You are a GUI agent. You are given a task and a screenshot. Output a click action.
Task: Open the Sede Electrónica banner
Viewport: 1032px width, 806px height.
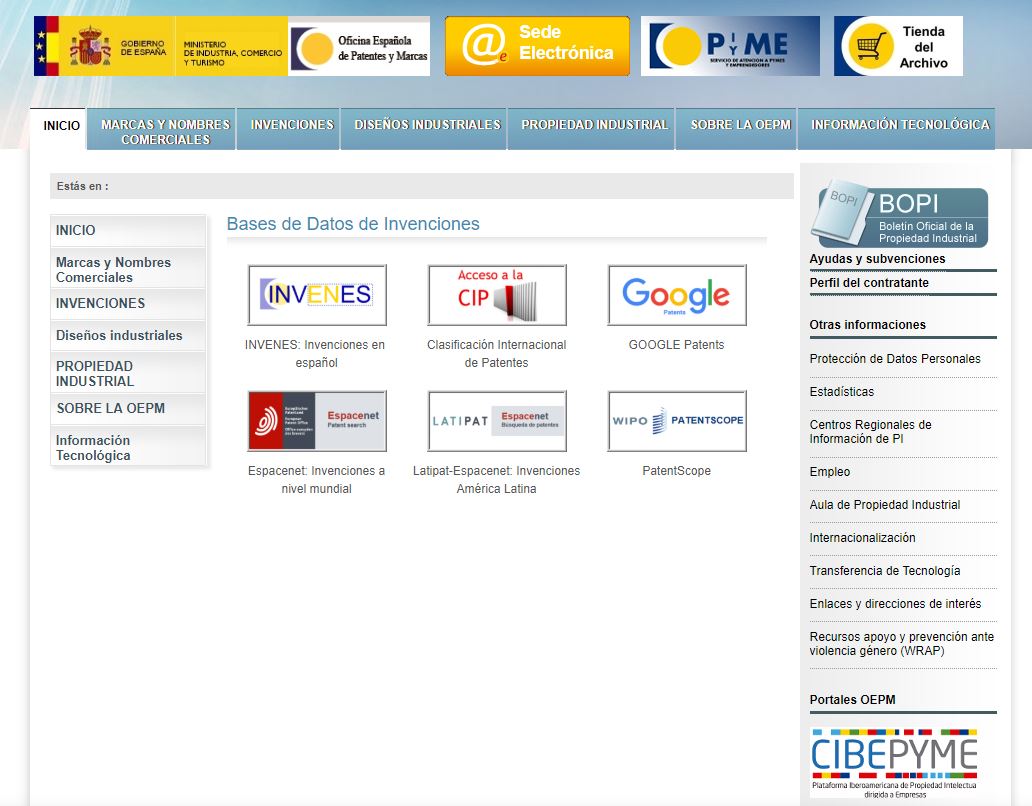click(537, 46)
